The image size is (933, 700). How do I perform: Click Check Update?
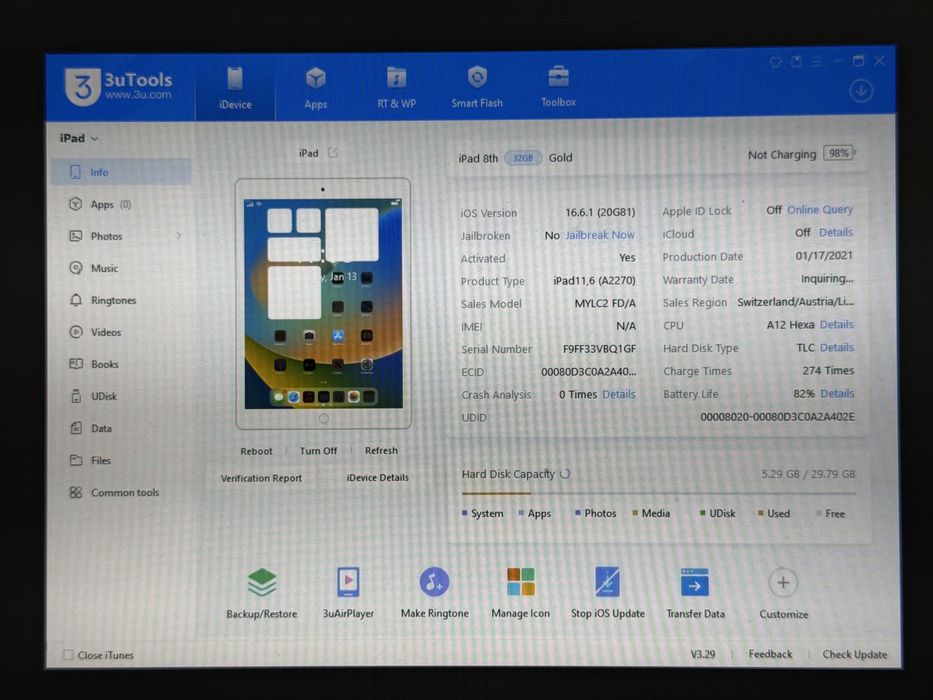[x=854, y=654]
